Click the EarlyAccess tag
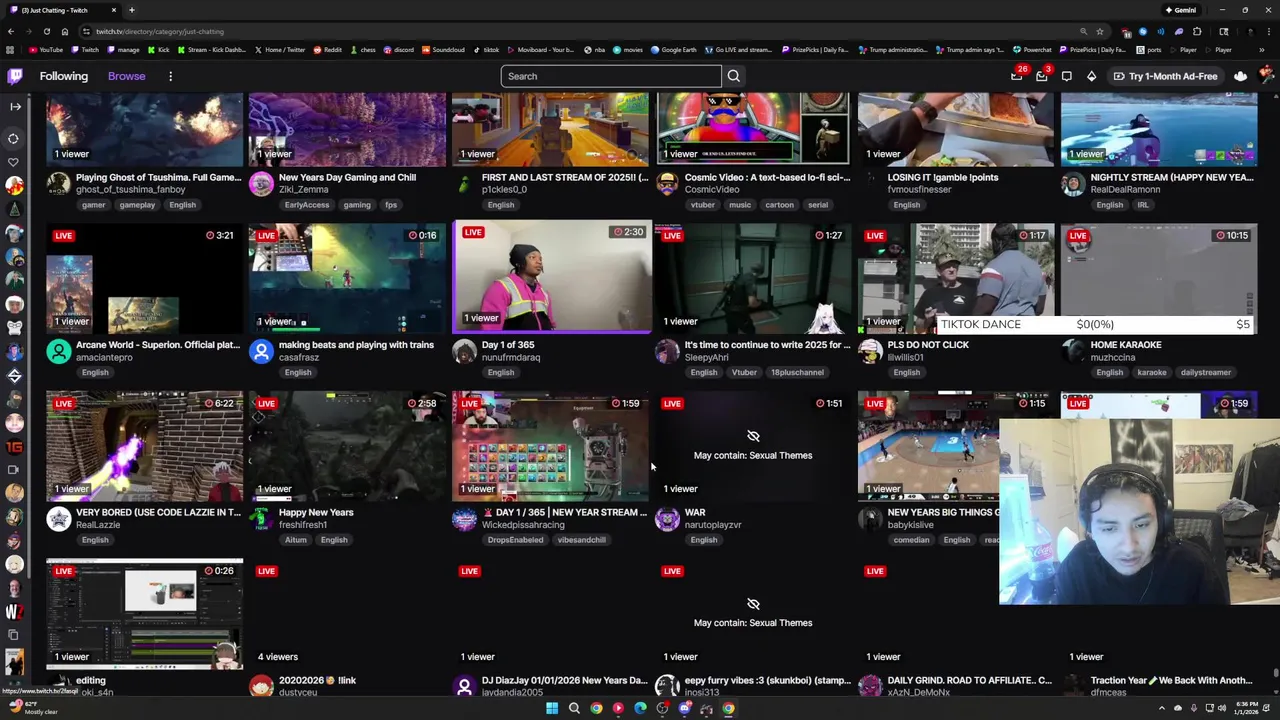 click(307, 205)
